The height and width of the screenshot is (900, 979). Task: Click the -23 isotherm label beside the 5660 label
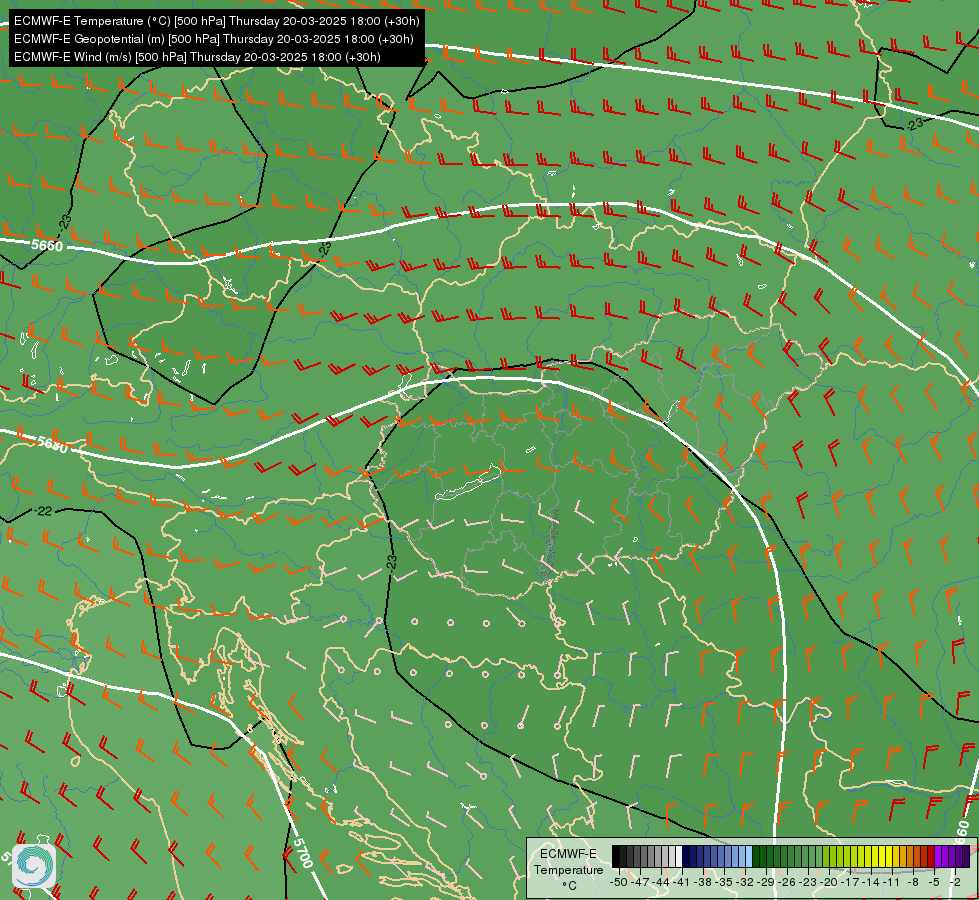coord(66,222)
